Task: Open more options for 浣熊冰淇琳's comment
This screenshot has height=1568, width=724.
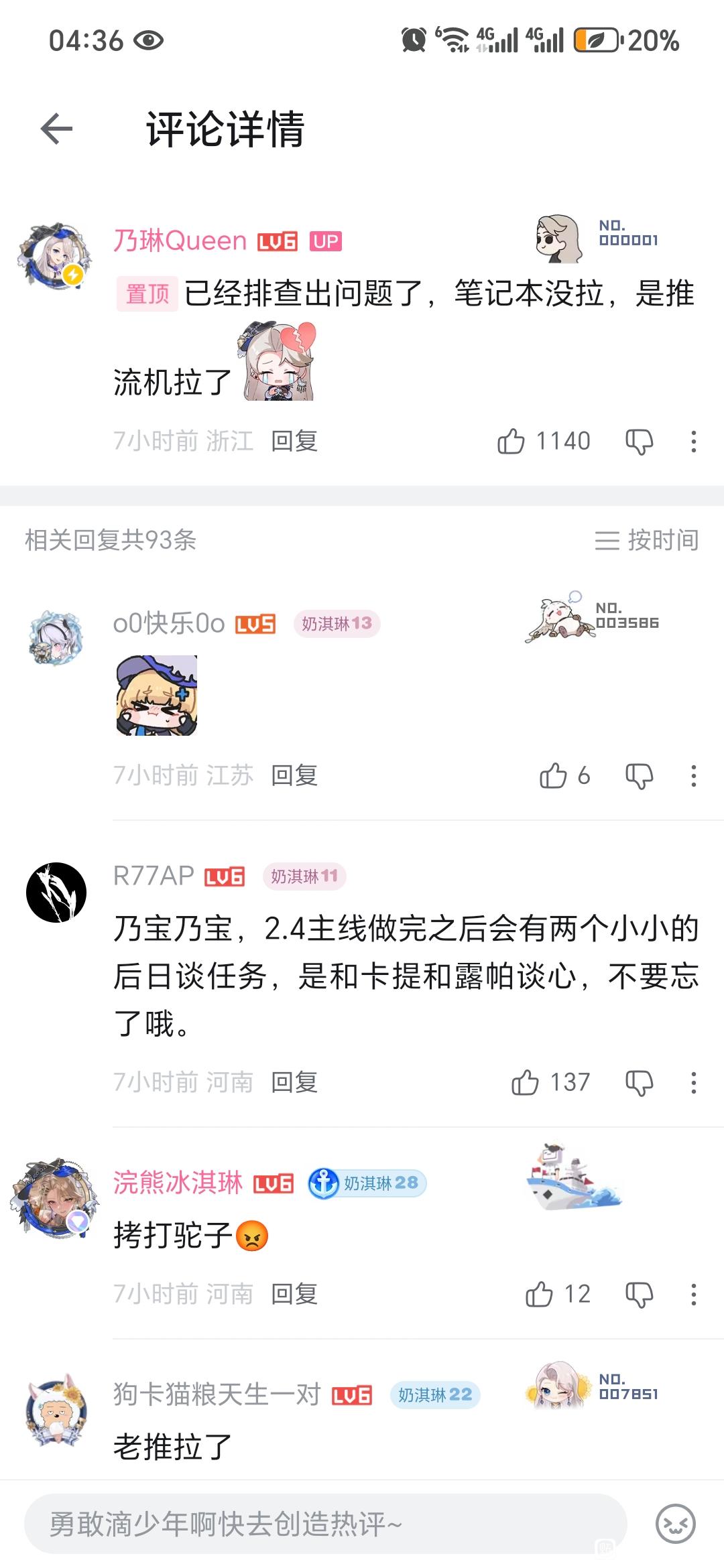Action: tap(694, 1295)
